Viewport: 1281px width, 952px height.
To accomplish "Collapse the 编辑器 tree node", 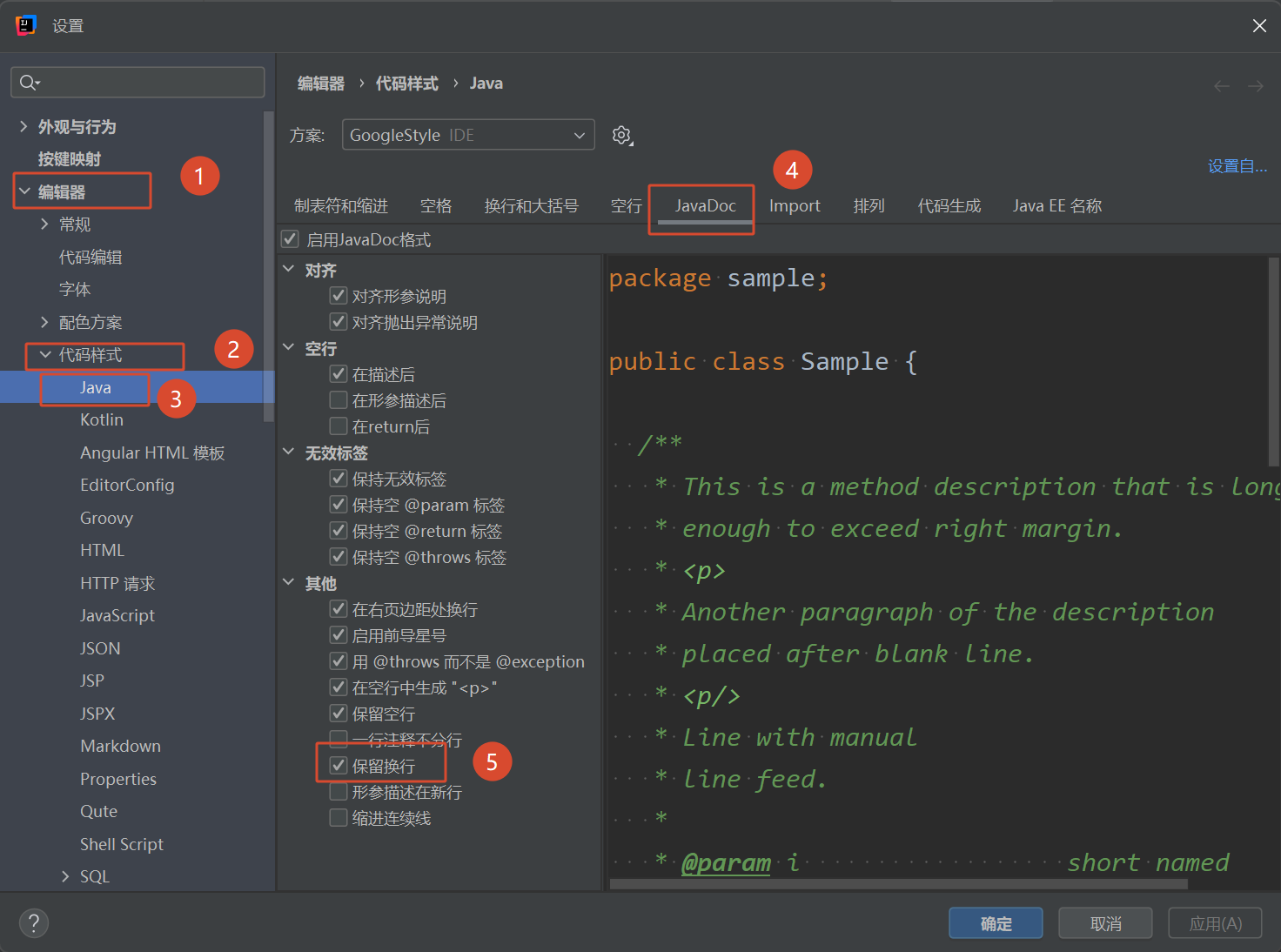I will click(24, 191).
